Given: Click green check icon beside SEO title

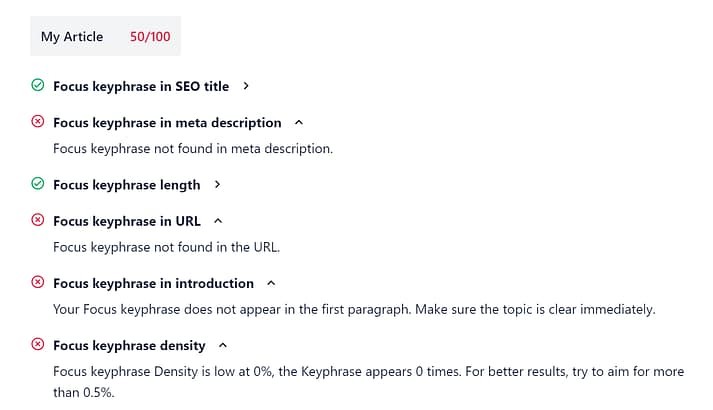Looking at the screenshot, I should point(38,86).
